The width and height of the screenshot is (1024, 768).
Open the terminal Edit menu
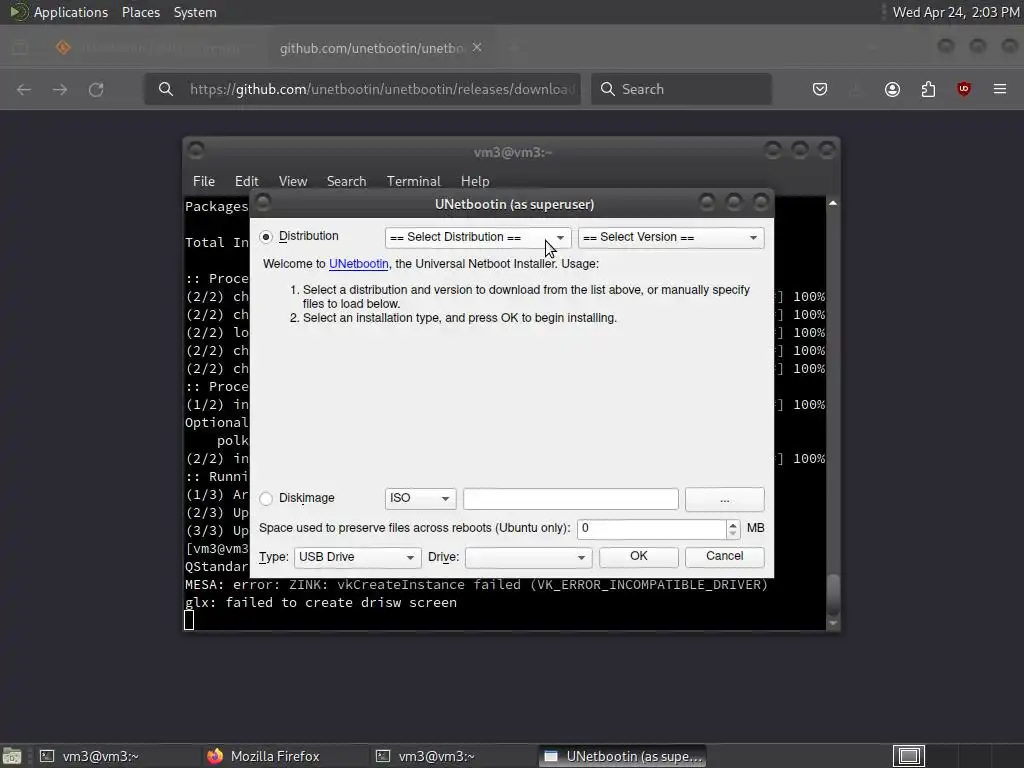pyautogui.click(x=246, y=182)
